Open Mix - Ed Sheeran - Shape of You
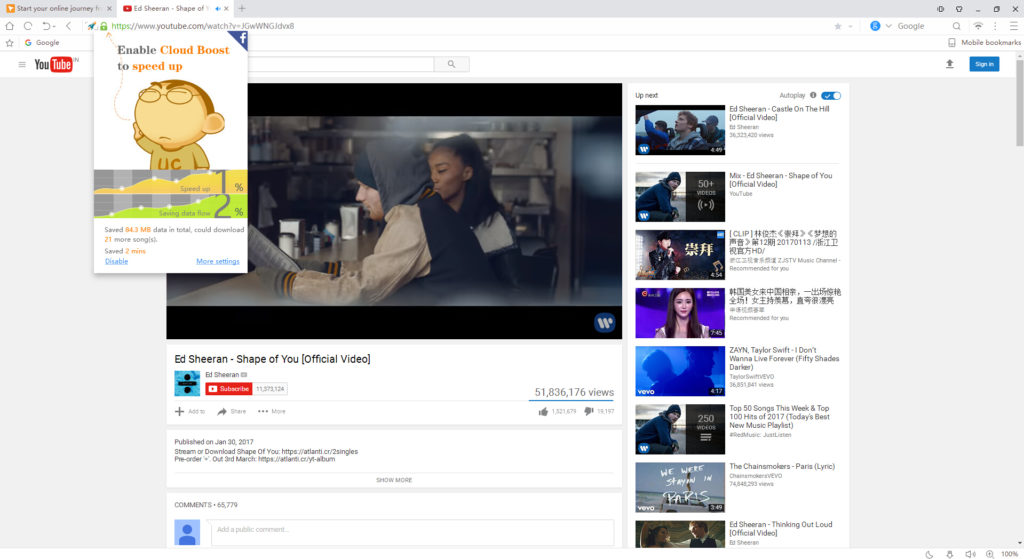 click(780, 180)
